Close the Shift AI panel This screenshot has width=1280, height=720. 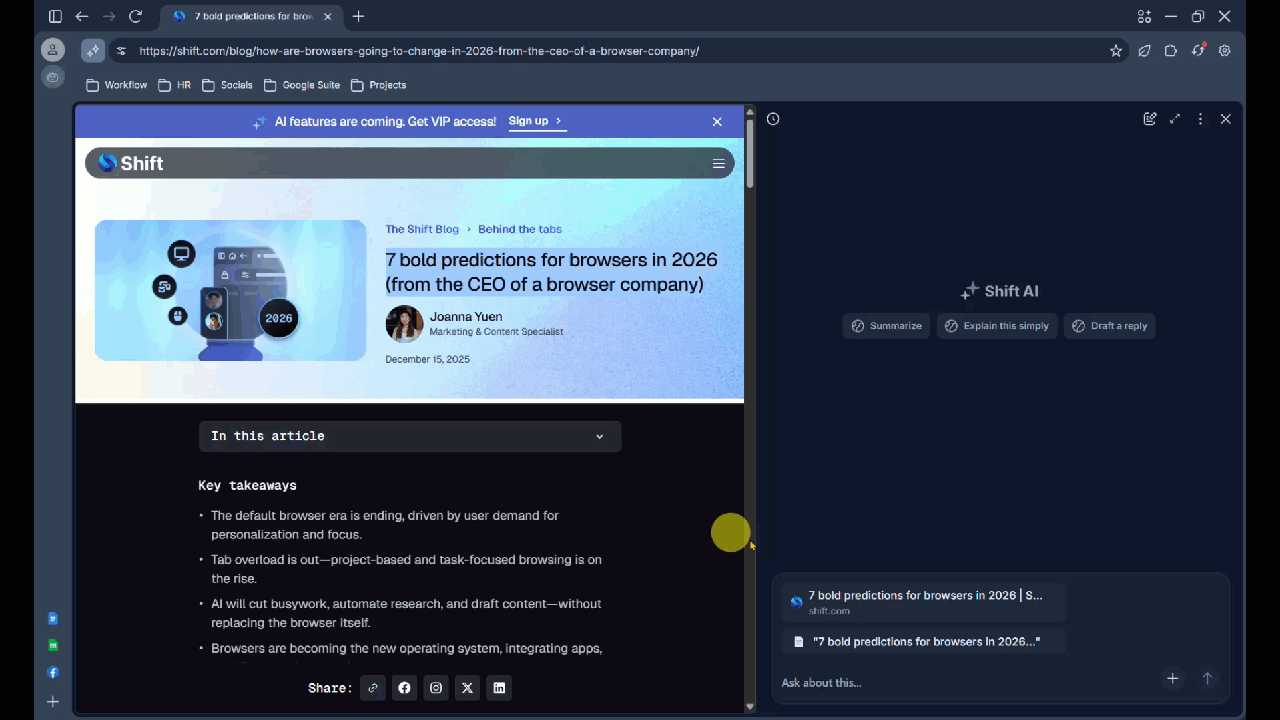(1226, 119)
